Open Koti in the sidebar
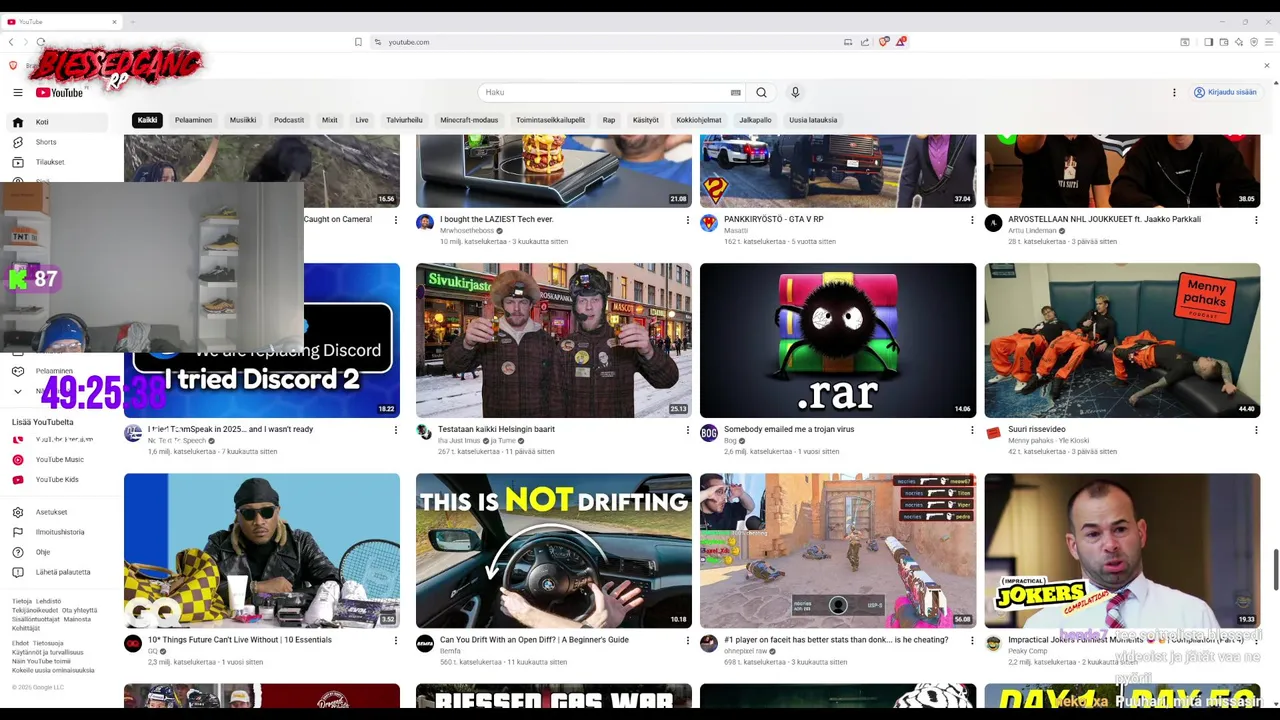1280x720 pixels. click(56, 122)
